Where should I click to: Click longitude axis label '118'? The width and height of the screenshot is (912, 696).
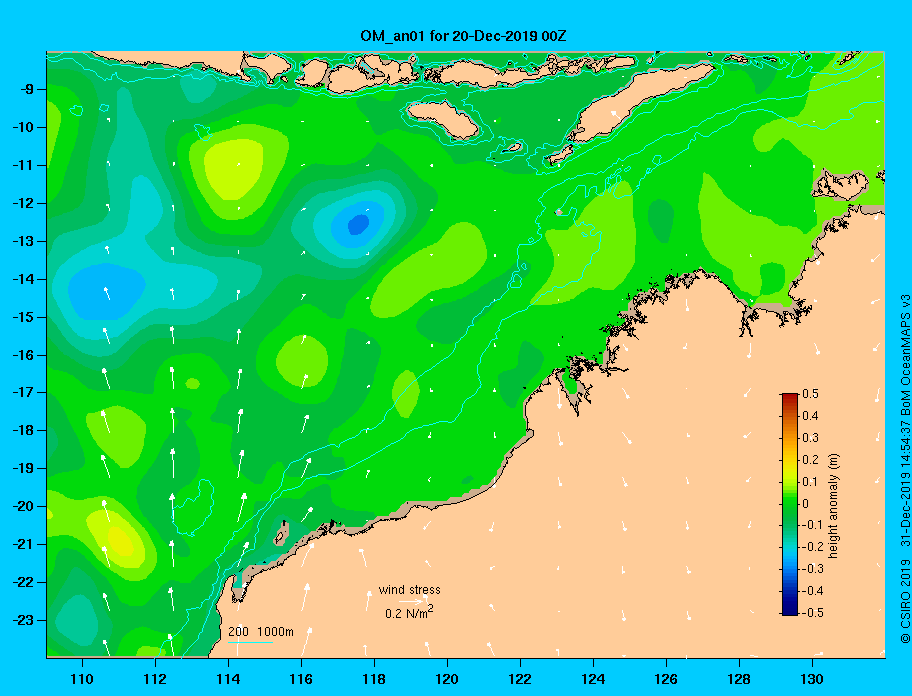click(374, 679)
